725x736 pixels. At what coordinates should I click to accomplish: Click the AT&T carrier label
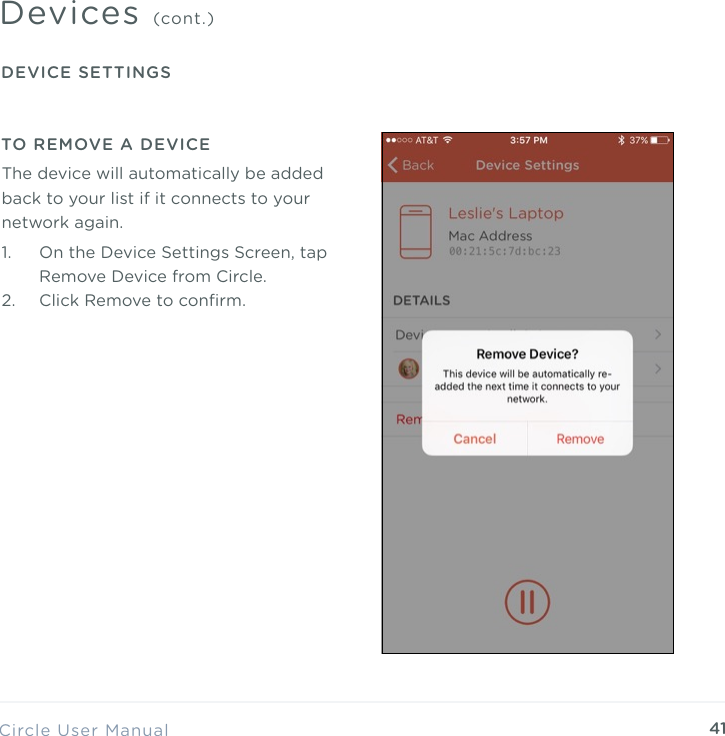pyautogui.click(x=427, y=140)
